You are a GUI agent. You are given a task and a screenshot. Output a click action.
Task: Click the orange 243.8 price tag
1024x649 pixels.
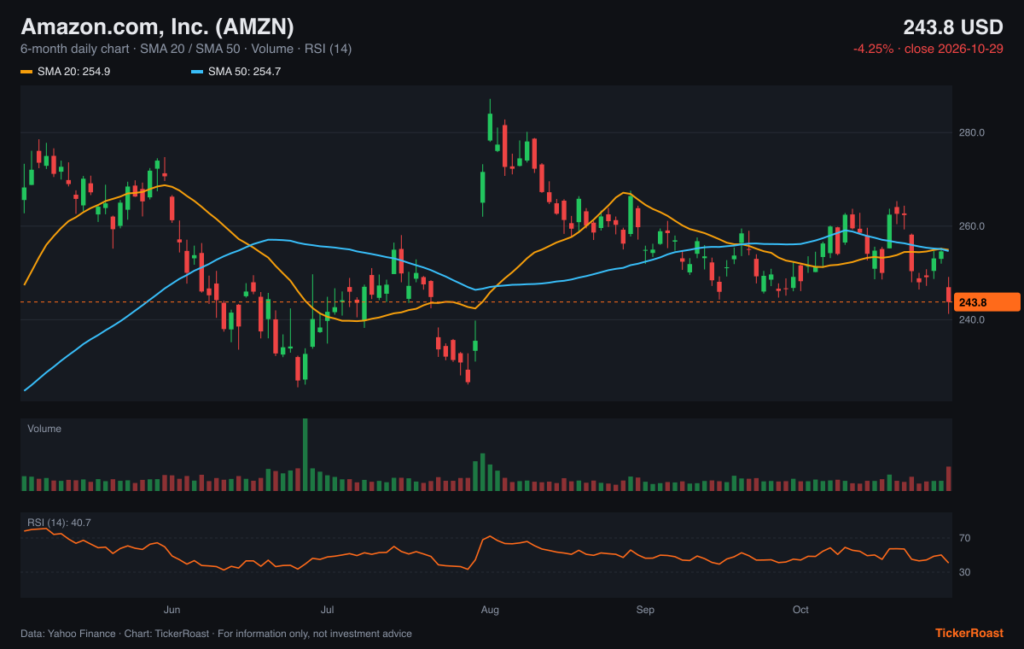click(x=986, y=302)
